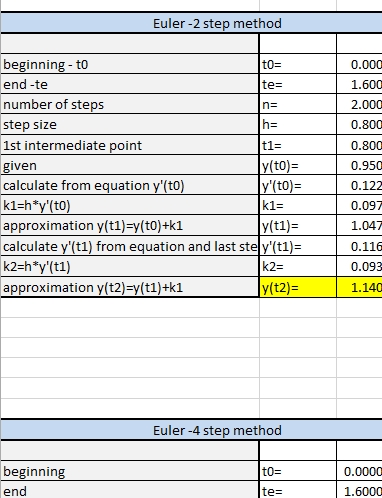This screenshot has width=382, height=498.
Task: Select the 'n=' symbol cell
Action: click(x=298, y=104)
